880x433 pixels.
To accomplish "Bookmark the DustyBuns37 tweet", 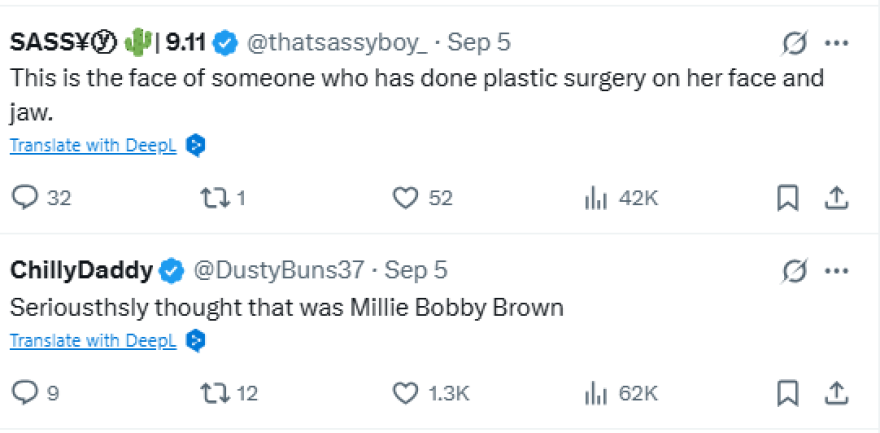I will (788, 393).
